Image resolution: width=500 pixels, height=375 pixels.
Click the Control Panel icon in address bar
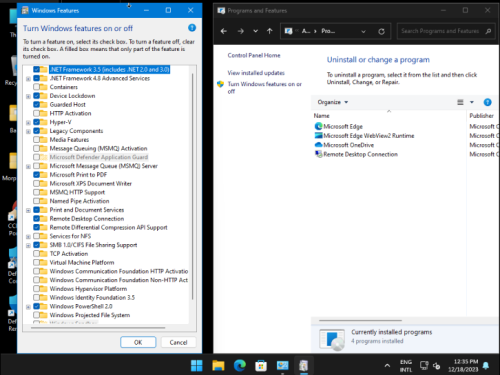click(288, 31)
